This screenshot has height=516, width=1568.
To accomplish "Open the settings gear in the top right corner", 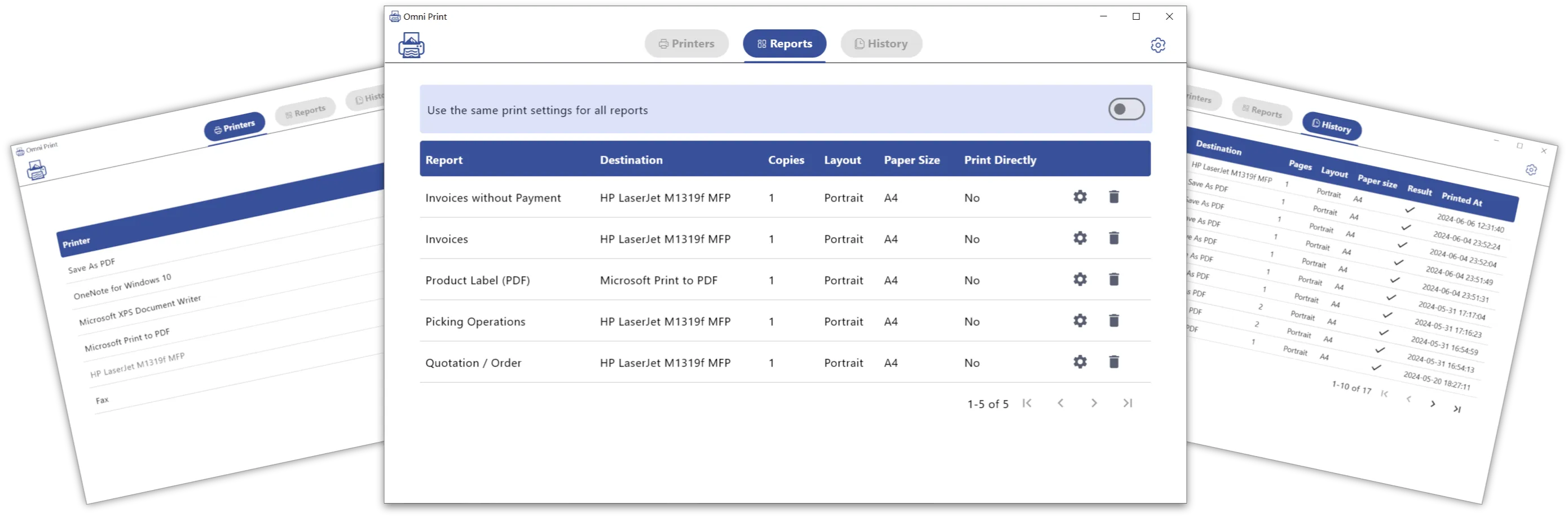I will (x=1159, y=45).
